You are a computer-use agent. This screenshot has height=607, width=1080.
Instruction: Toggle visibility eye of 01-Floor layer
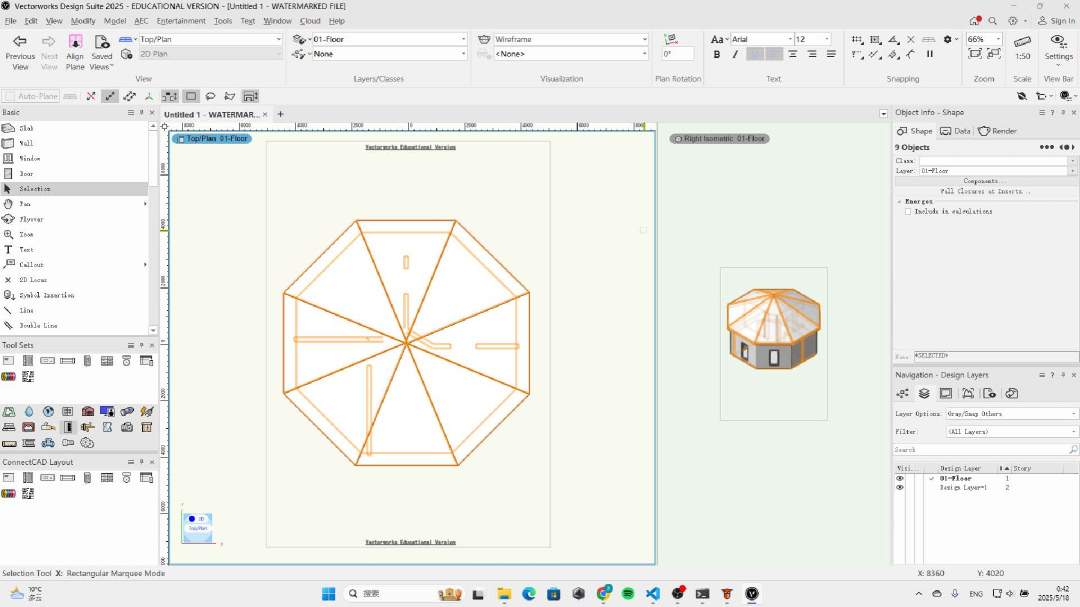point(899,478)
